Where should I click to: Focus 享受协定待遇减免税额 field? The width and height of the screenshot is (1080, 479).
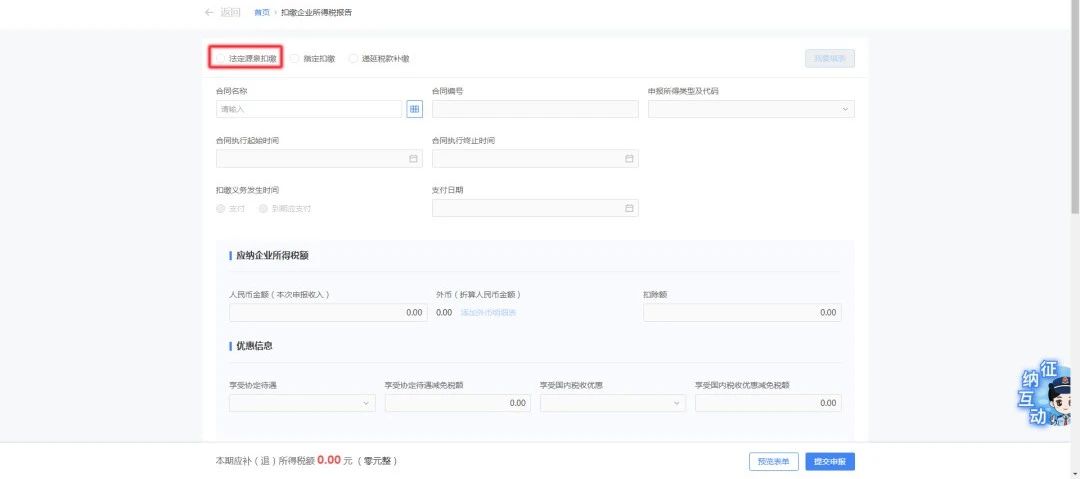point(458,403)
